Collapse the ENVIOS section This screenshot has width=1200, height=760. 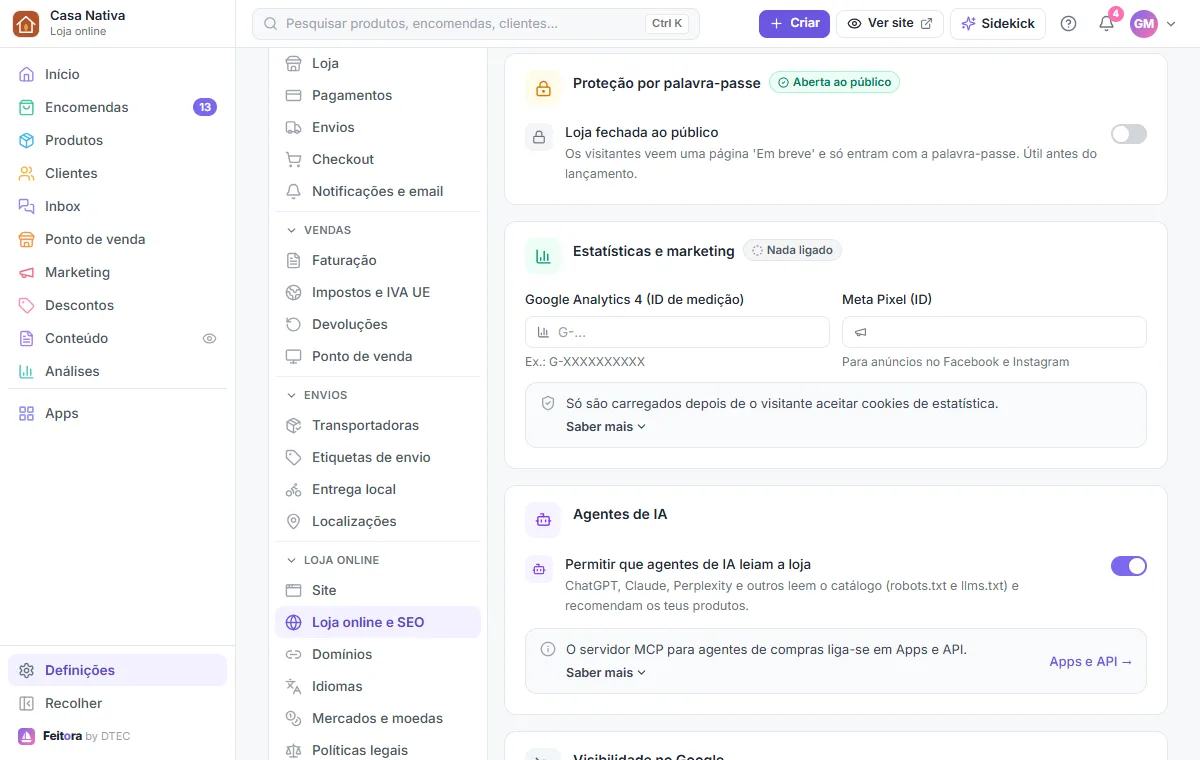click(x=318, y=395)
